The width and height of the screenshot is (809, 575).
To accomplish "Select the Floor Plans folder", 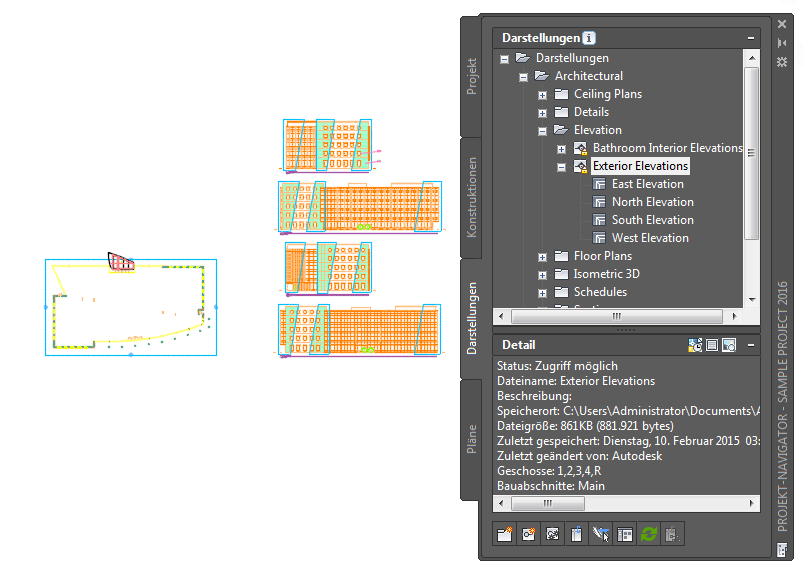I will pos(603,256).
